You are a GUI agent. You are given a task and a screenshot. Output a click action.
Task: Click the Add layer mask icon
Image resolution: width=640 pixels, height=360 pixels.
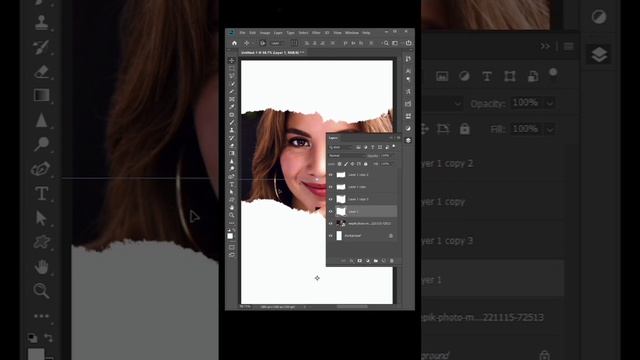[360, 260]
